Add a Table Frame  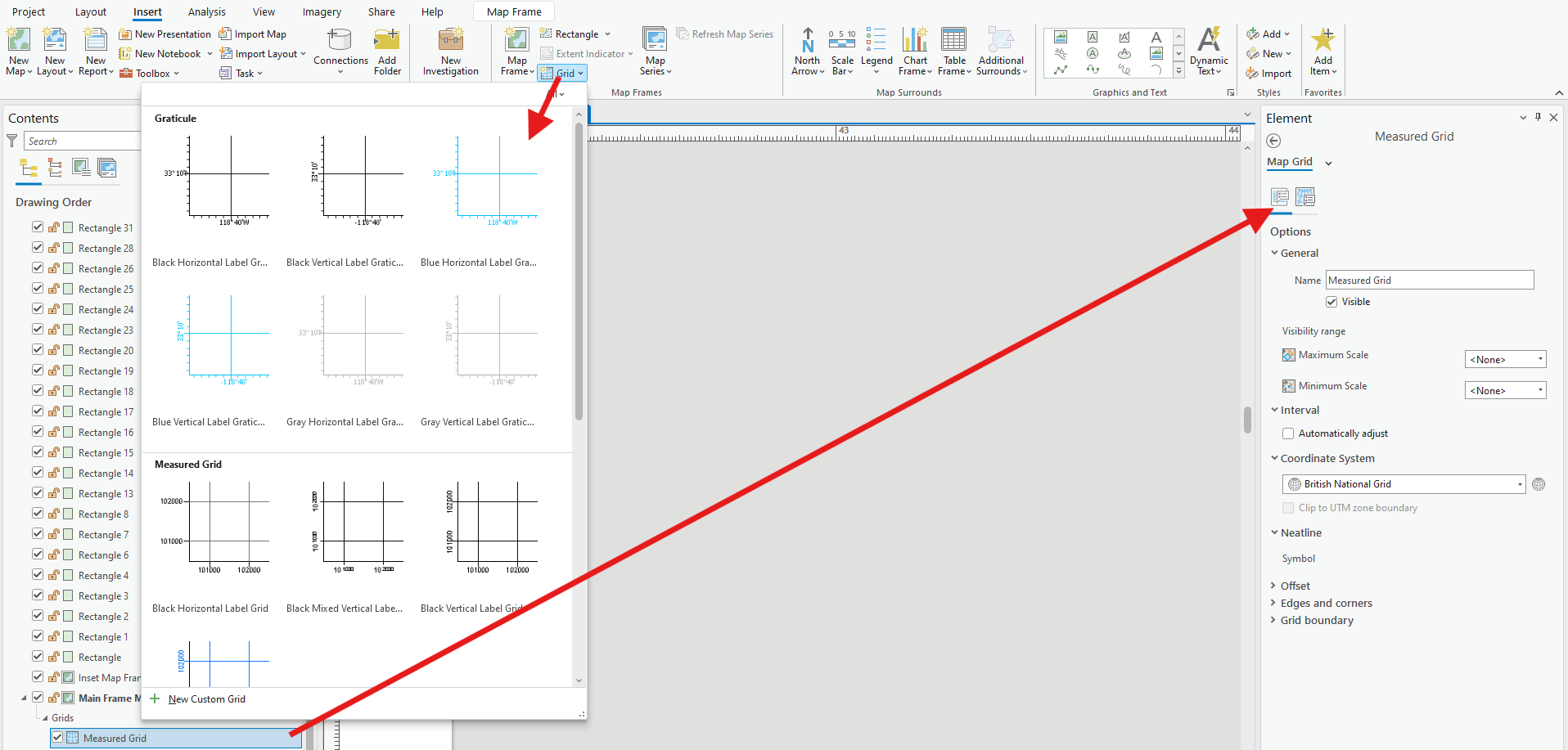(954, 49)
